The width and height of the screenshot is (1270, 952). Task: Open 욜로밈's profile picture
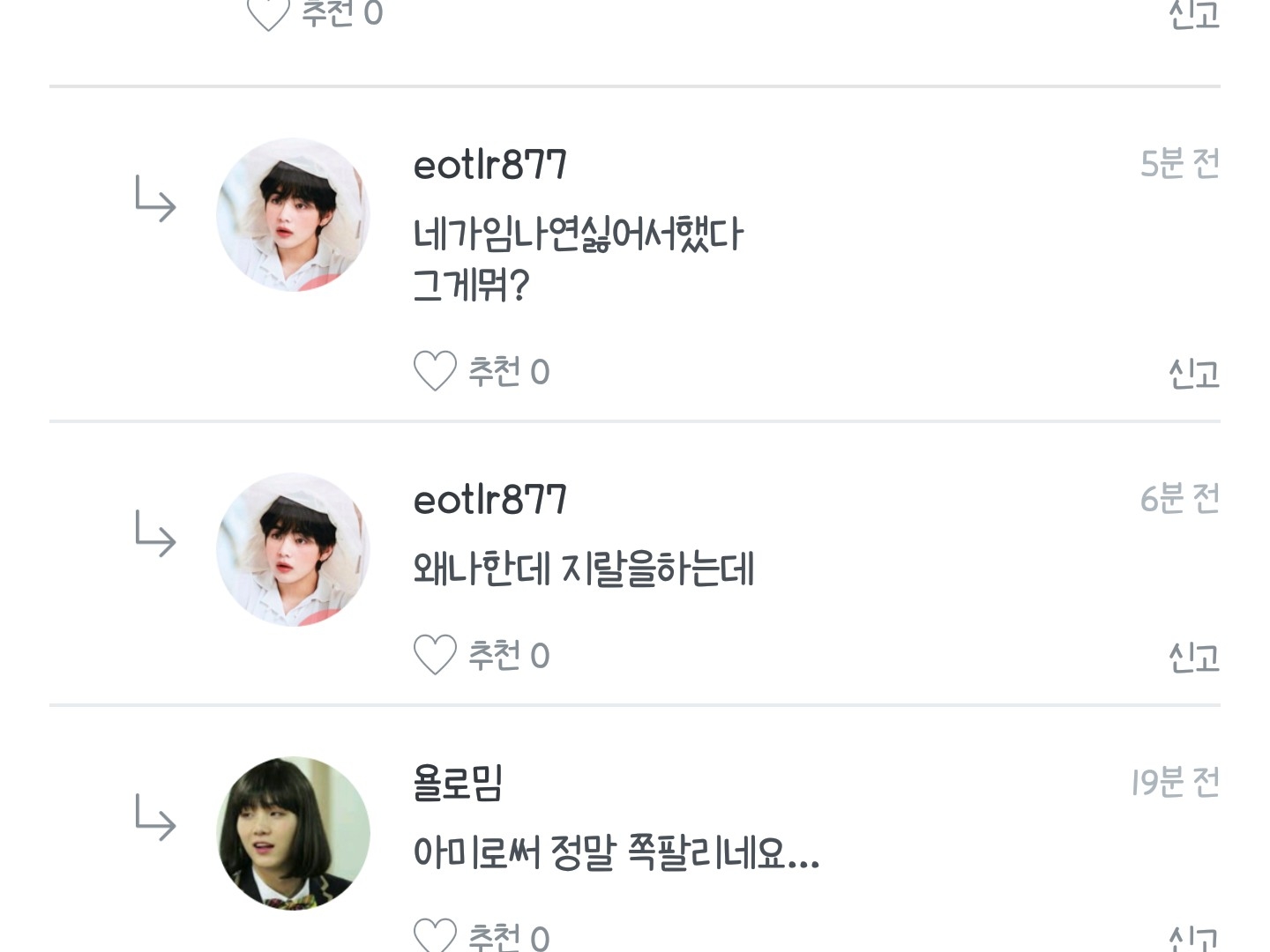click(293, 833)
